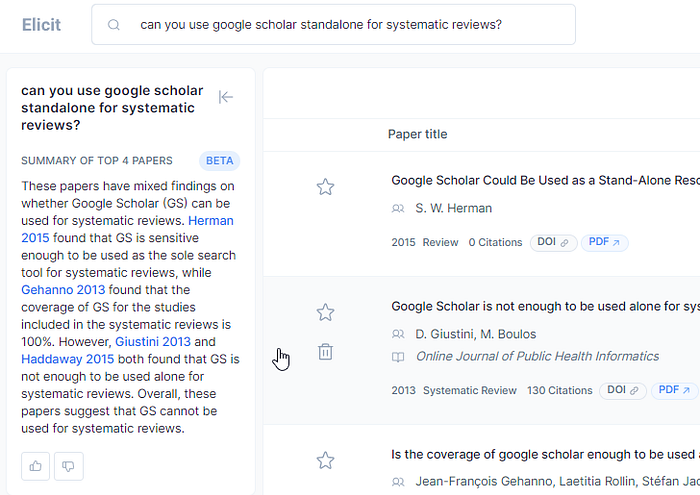Collapse the summary sidebar panel
The image size is (700, 495).
(x=226, y=97)
